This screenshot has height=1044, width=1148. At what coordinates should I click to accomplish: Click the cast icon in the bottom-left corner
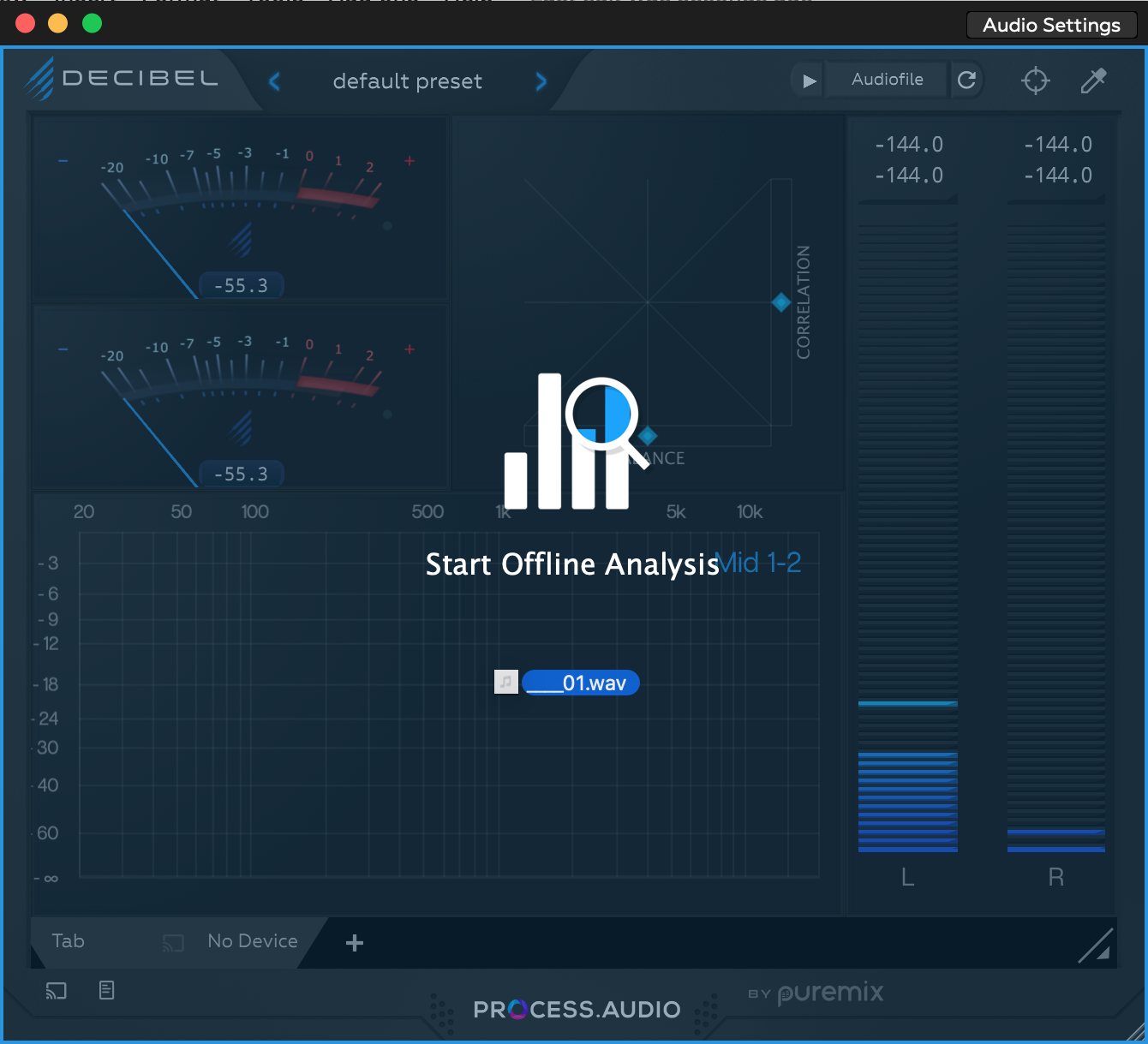tap(57, 991)
